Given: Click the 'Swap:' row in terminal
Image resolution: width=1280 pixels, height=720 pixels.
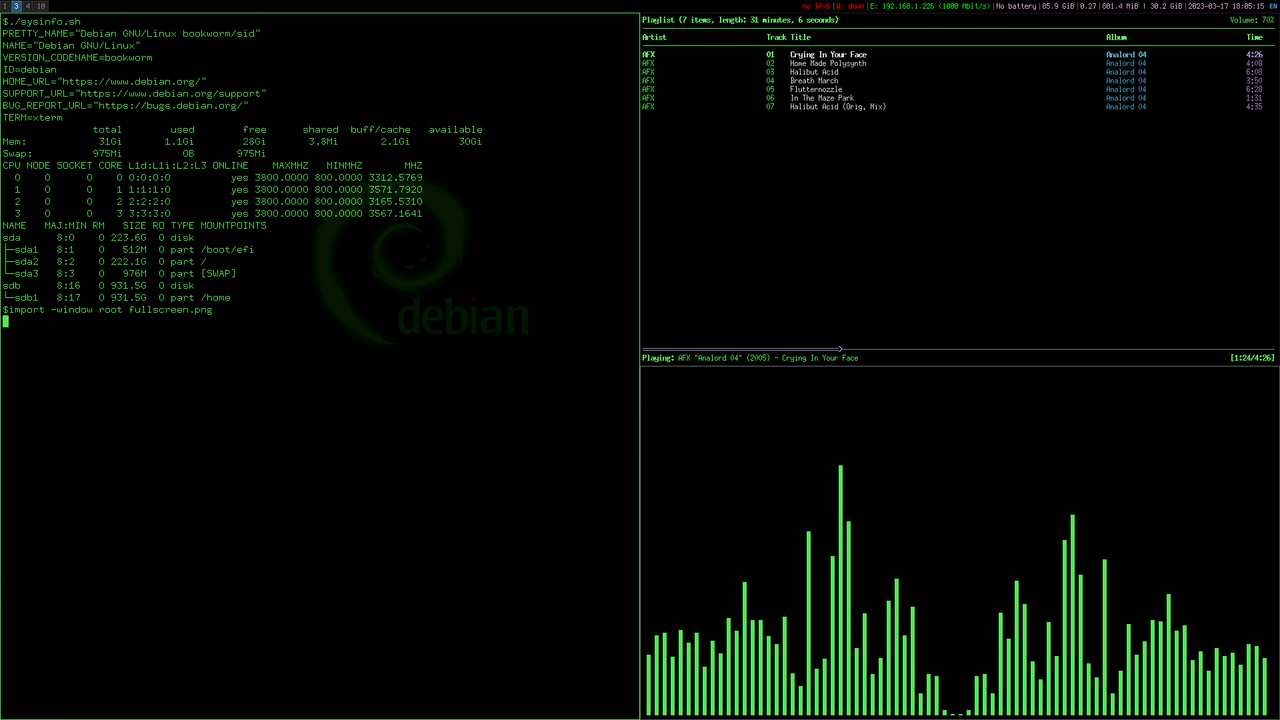Looking at the screenshot, I should (134, 153).
